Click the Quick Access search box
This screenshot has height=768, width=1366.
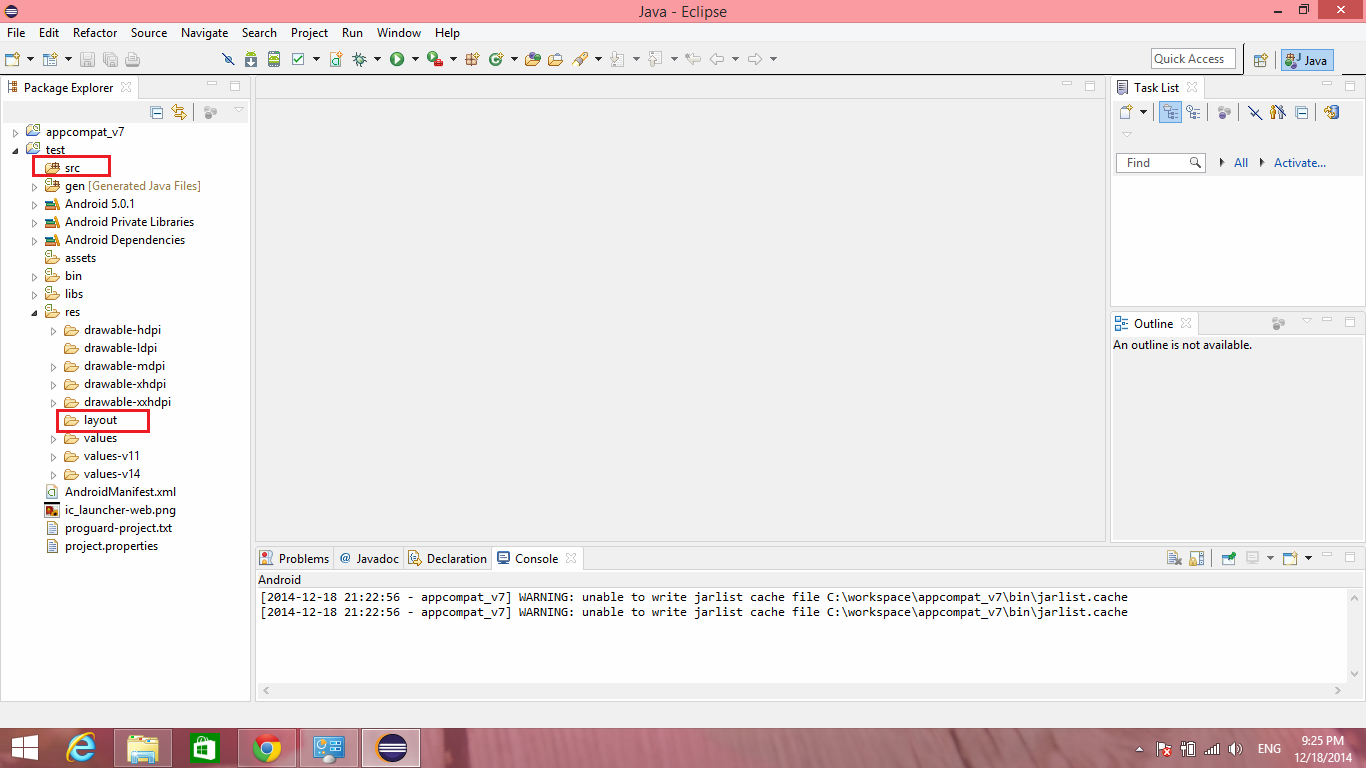click(1194, 59)
